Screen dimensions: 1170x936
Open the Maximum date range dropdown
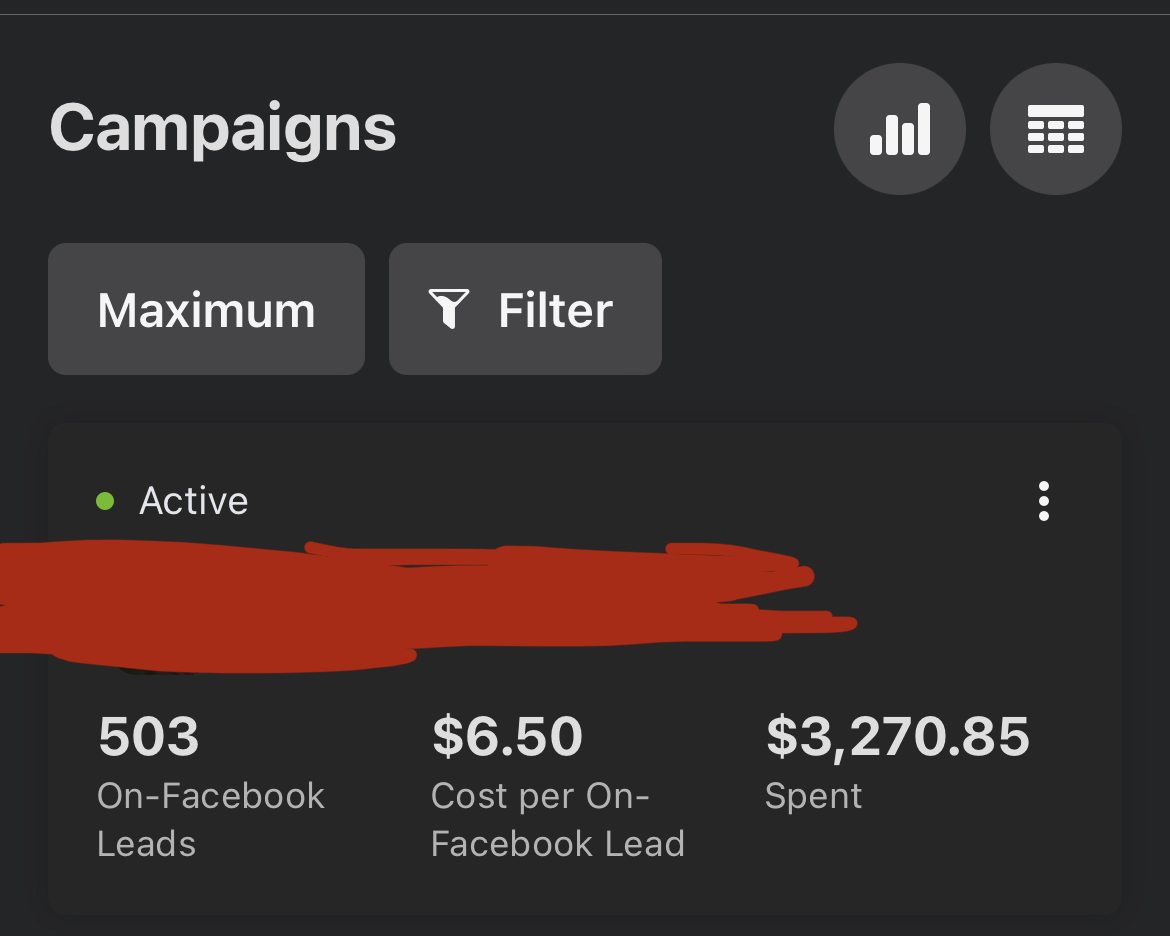(206, 310)
